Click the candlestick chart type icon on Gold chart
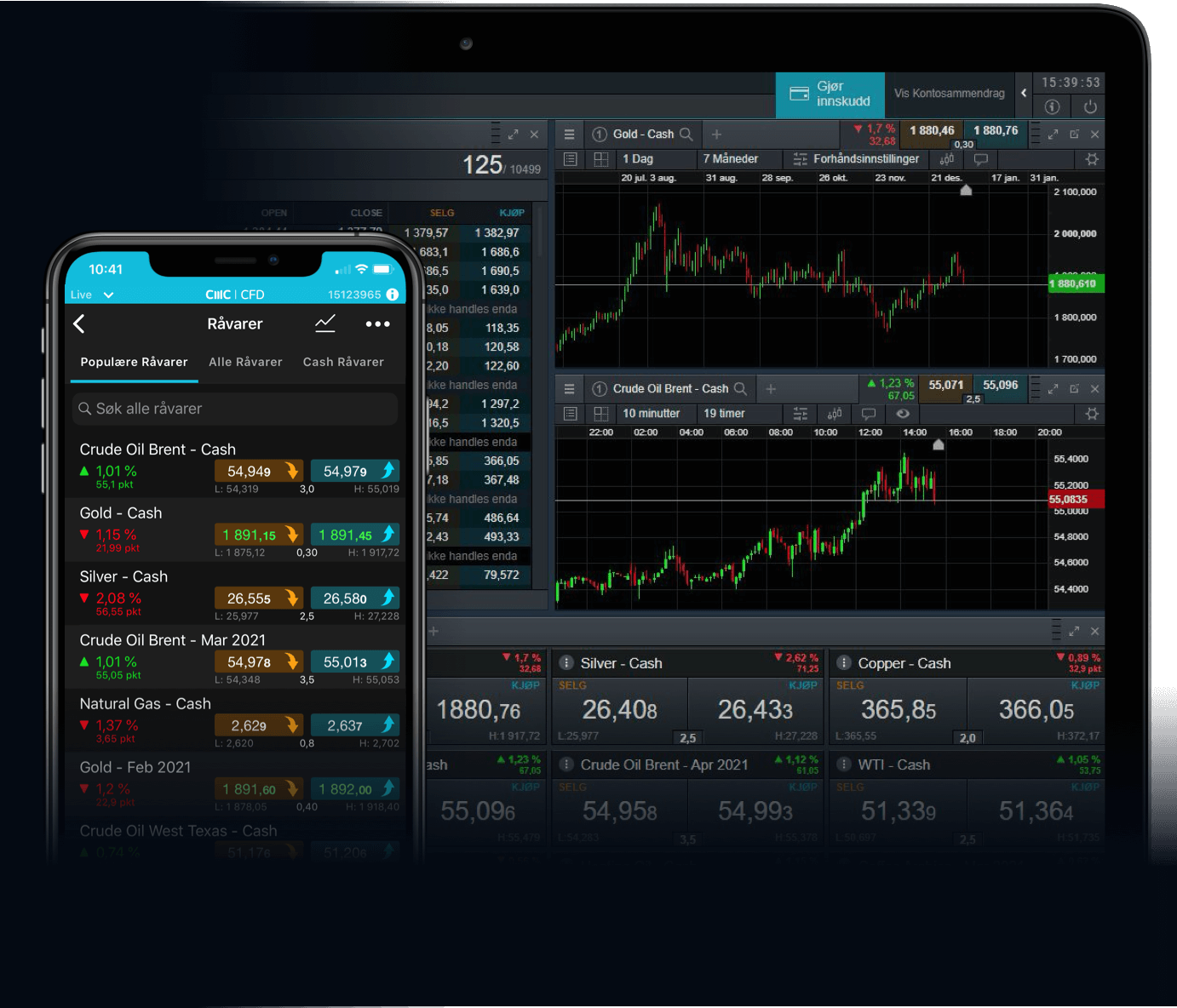Image resolution: width=1177 pixels, height=1008 pixels. (946, 159)
